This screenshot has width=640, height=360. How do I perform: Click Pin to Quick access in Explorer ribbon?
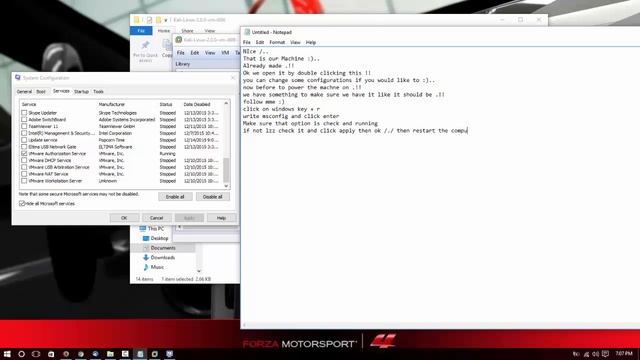(x=145, y=51)
